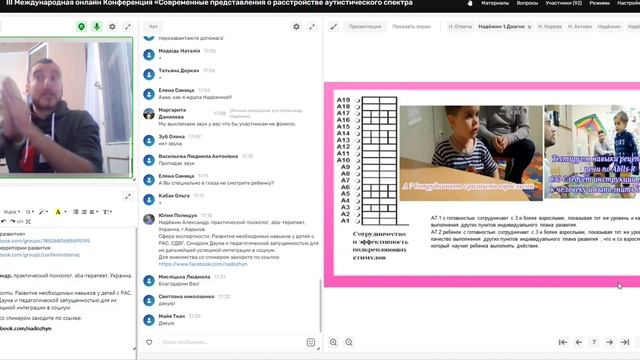Click the raised hand icon in top bar
Viewport: 640px width, 360px height.
point(470,3)
